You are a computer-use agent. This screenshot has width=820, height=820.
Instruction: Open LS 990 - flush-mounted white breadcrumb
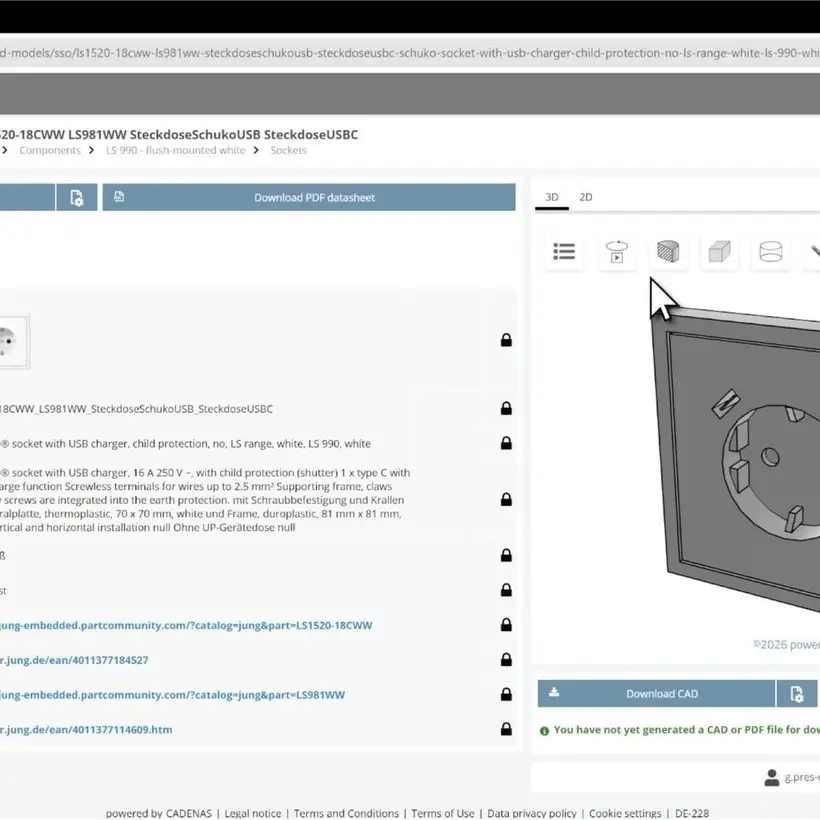tap(175, 150)
